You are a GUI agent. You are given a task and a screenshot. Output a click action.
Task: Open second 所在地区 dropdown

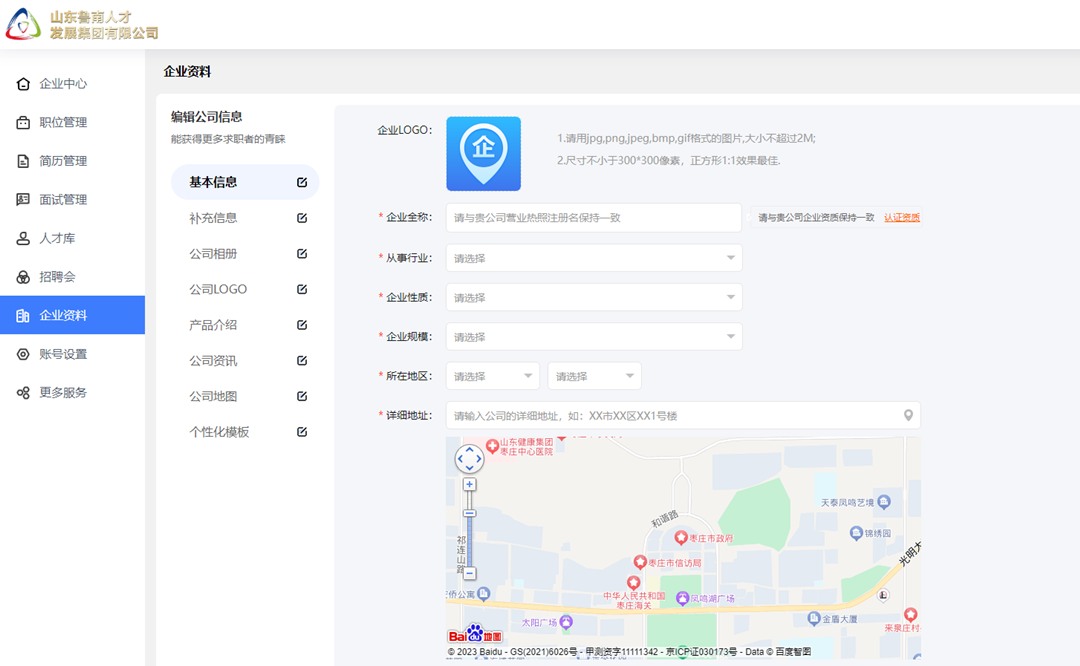(594, 376)
